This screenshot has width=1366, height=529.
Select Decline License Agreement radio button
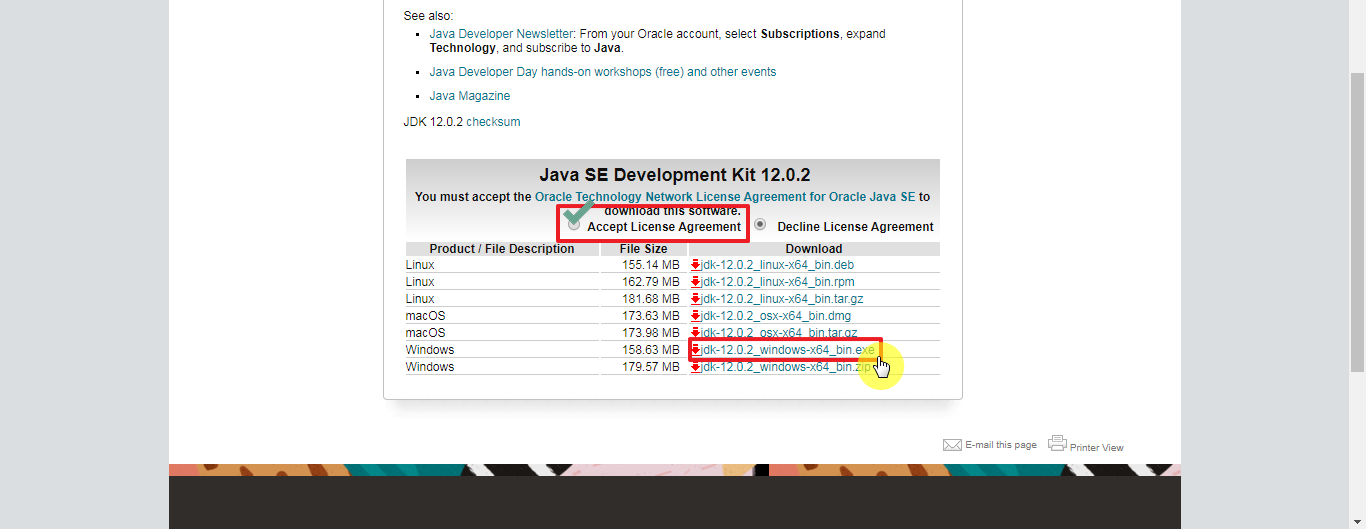(x=760, y=225)
